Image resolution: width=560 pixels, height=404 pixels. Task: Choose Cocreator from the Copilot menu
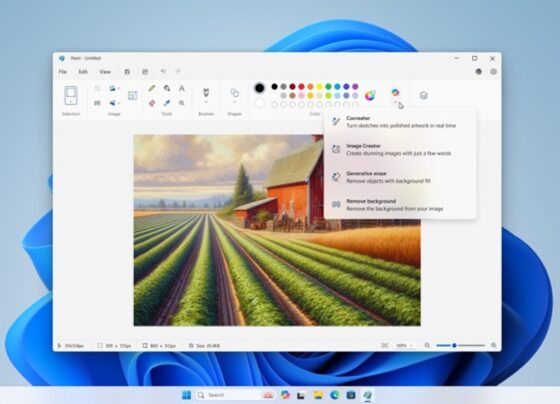[400, 122]
